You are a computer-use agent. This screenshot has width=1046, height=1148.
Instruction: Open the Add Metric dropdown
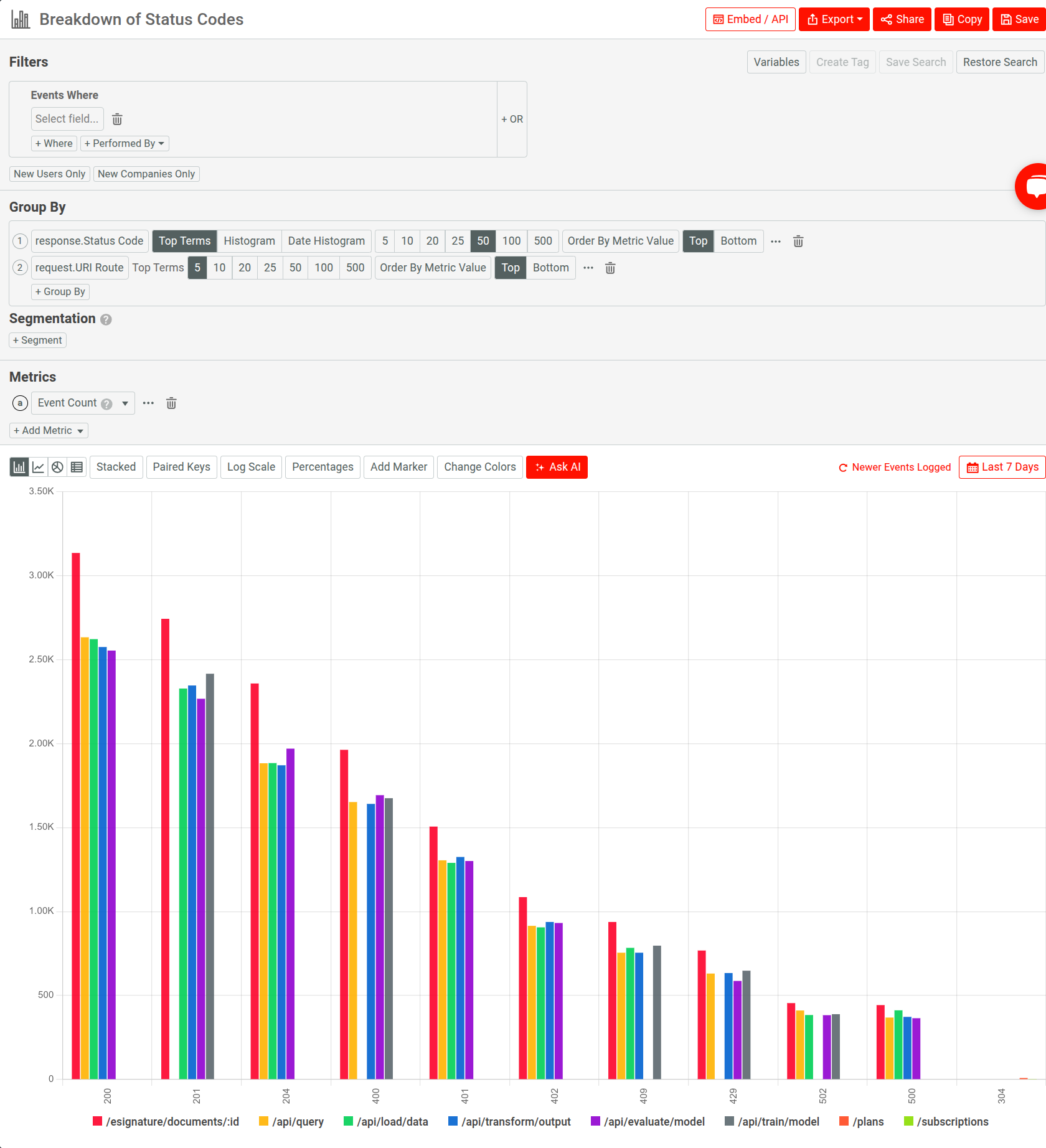click(48, 430)
